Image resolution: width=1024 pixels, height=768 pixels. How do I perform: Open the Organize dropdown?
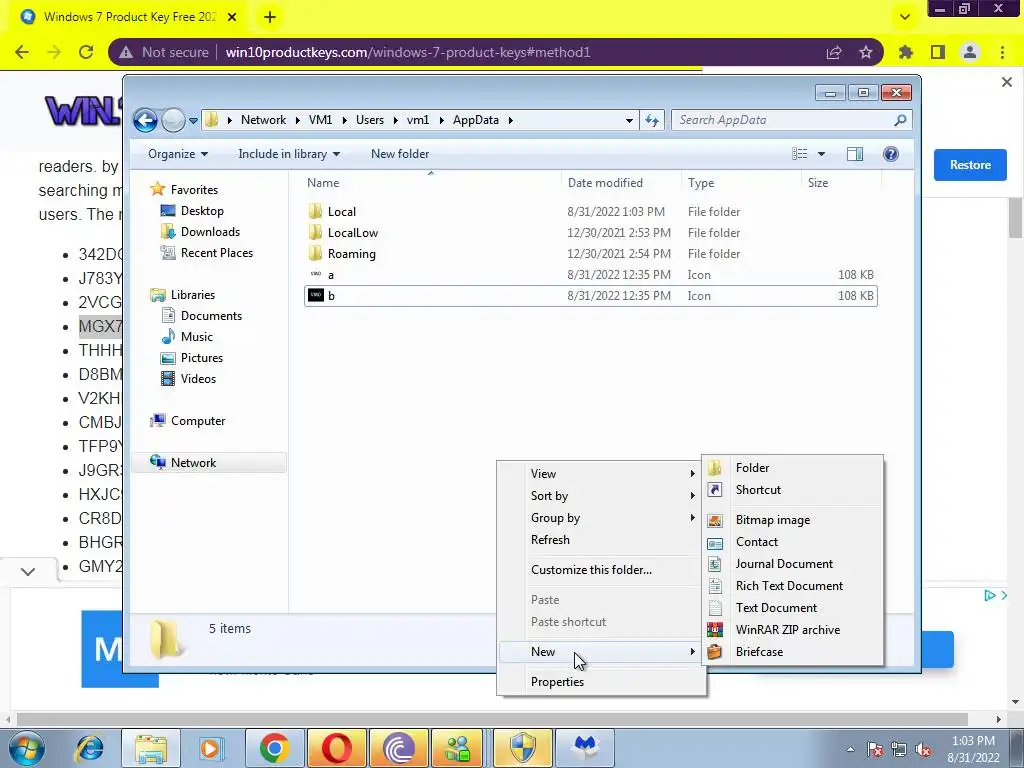click(x=178, y=154)
